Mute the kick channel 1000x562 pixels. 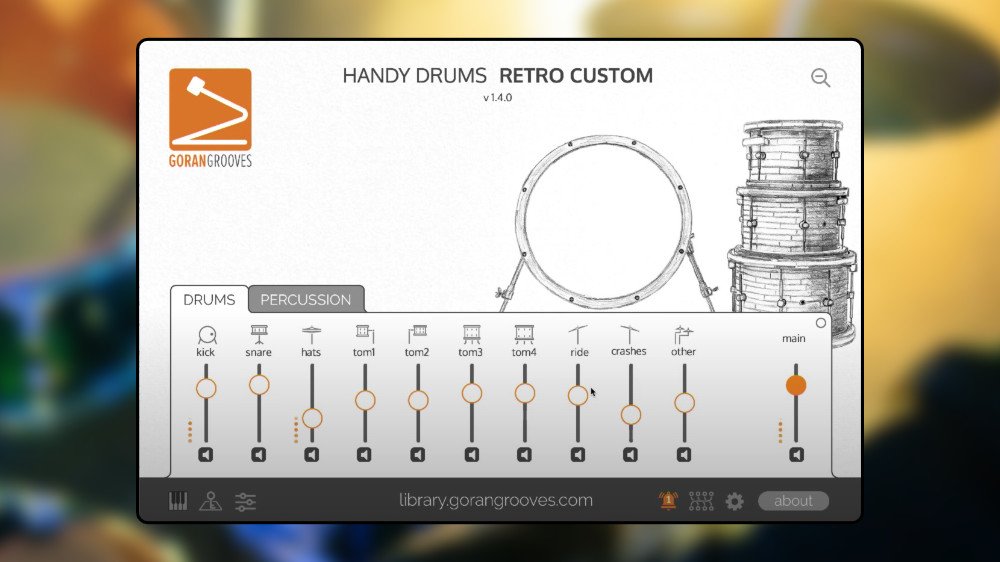point(205,455)
